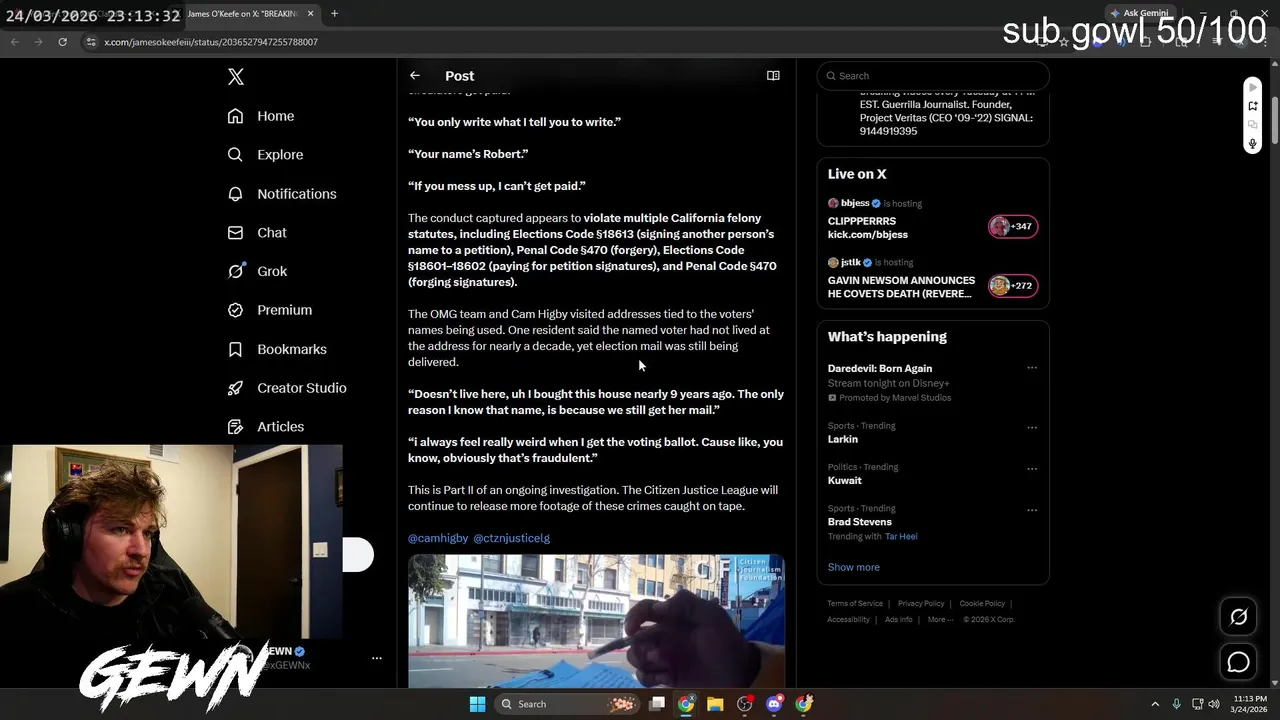This screenshot has width=1280, height=720.
Task: Click the Bookmarks ribbon icon
Action: point(235,349)
